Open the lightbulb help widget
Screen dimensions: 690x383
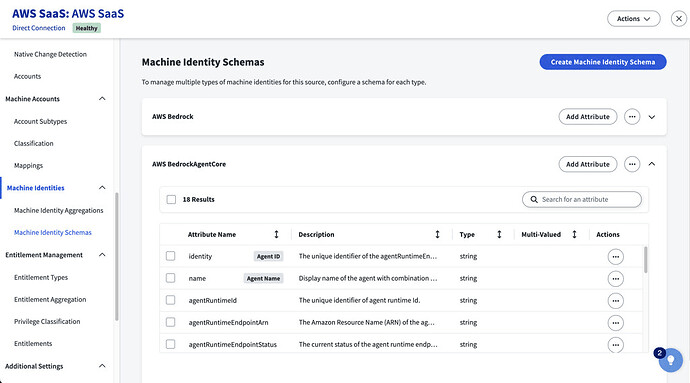[670, 360]
